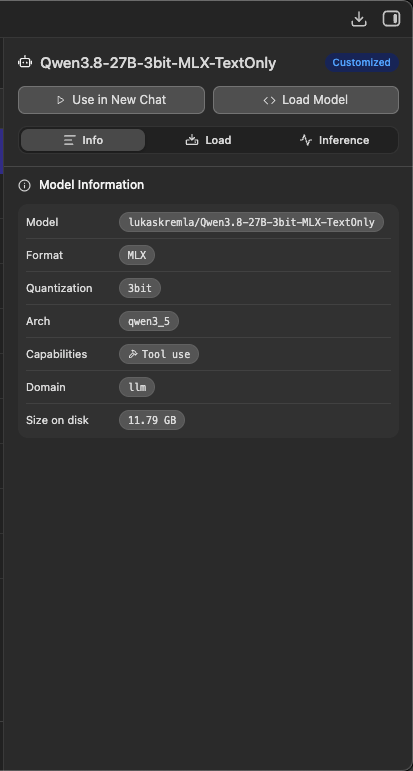Select the Info tab
The image size is (413, 771).
(x=83, y=140)
